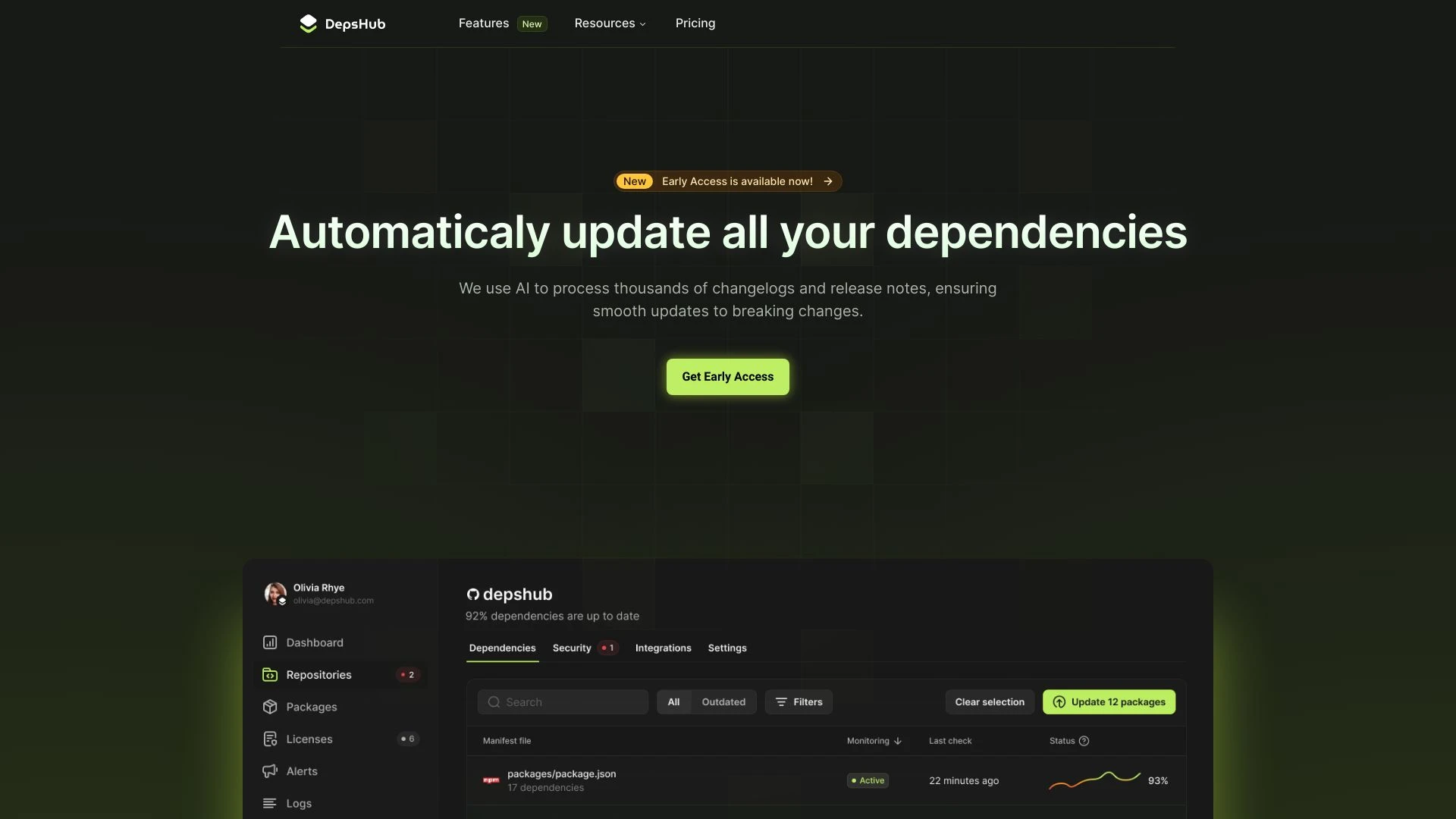Viewport: 1456px width, 819px height.
Task: Click the 93% status trend chart
Action: coord(1092,780)
